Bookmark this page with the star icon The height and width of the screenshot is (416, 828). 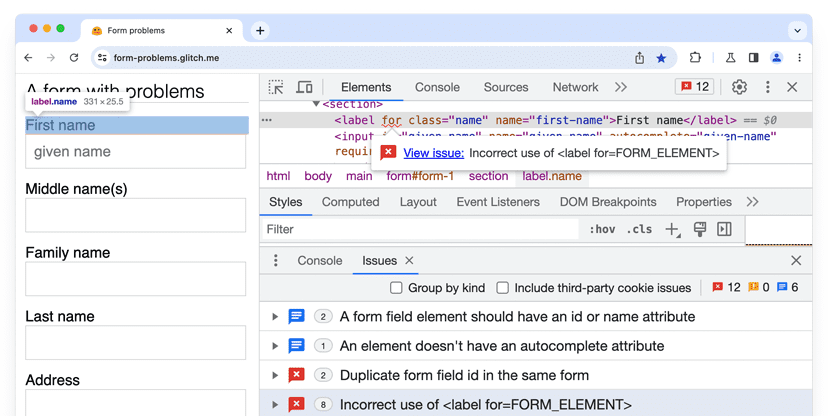tap(661, 58)
